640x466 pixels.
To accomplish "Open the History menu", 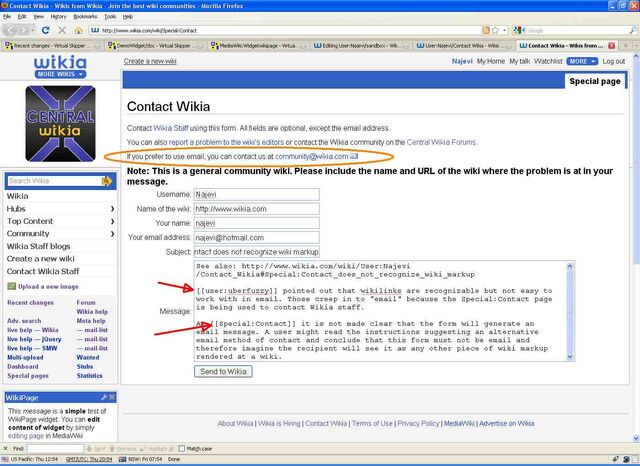I will pyautogui.click(x=58, y=17).
